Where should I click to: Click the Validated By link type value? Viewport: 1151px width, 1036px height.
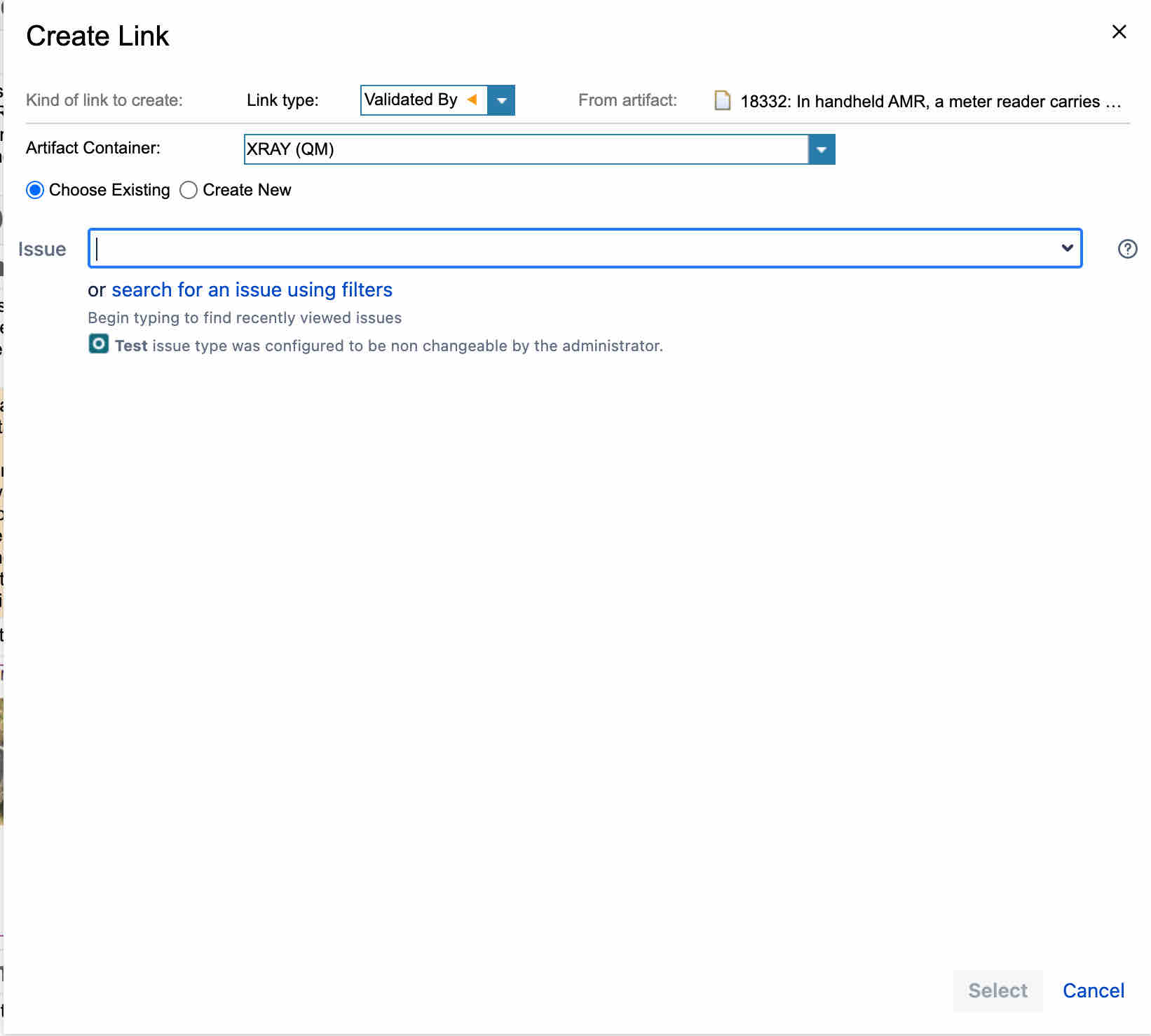[411, 100]
